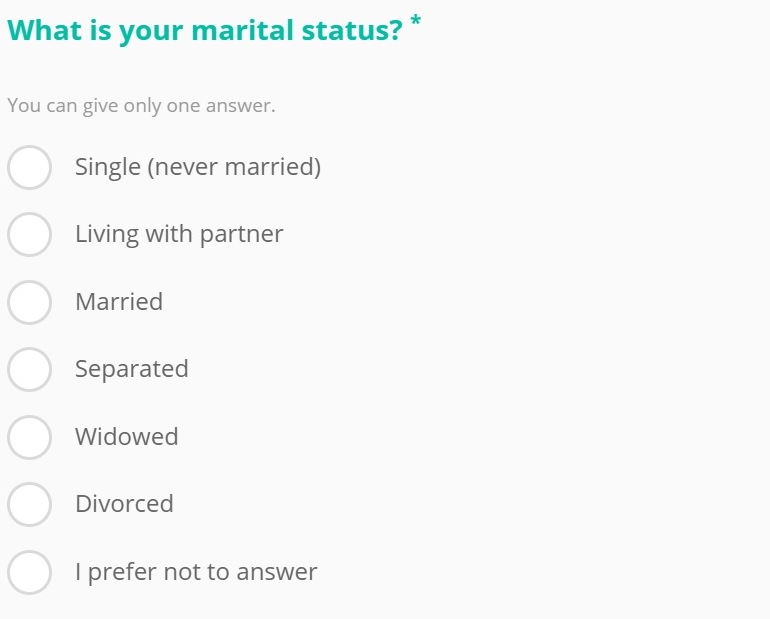The image size is (770, 619).
Task: Select the prefer not to answer radio
Action: (x=29, y=572)
